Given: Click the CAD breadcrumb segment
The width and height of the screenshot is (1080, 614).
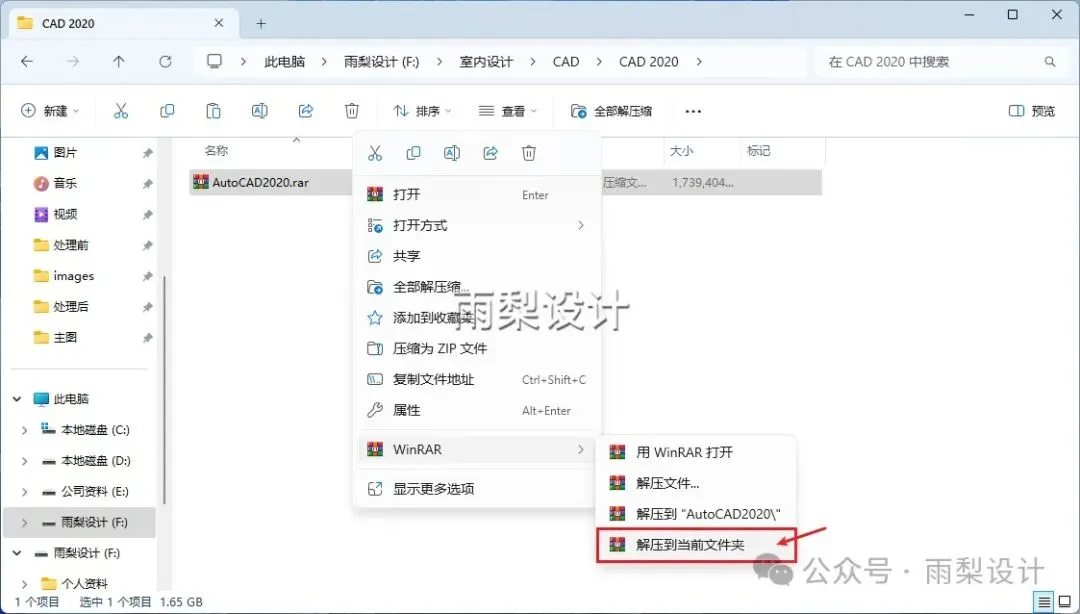Looking at the screenshot, I should (566, 61).
